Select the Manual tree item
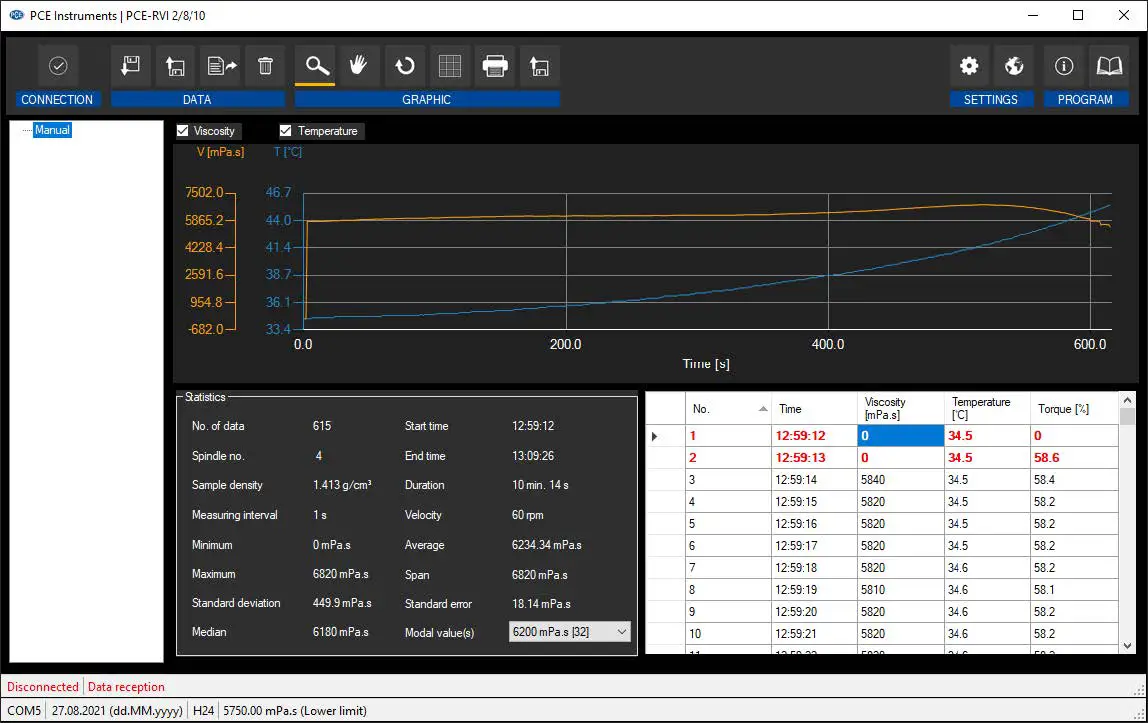 pyautogui.click(x=52, y=130)
